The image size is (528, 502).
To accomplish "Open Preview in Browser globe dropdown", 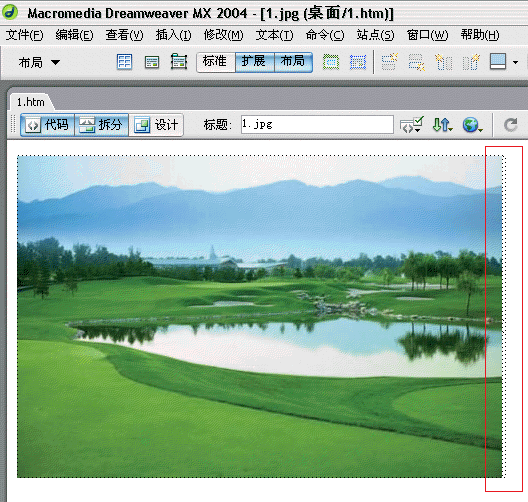I will (x=472, y=125).
